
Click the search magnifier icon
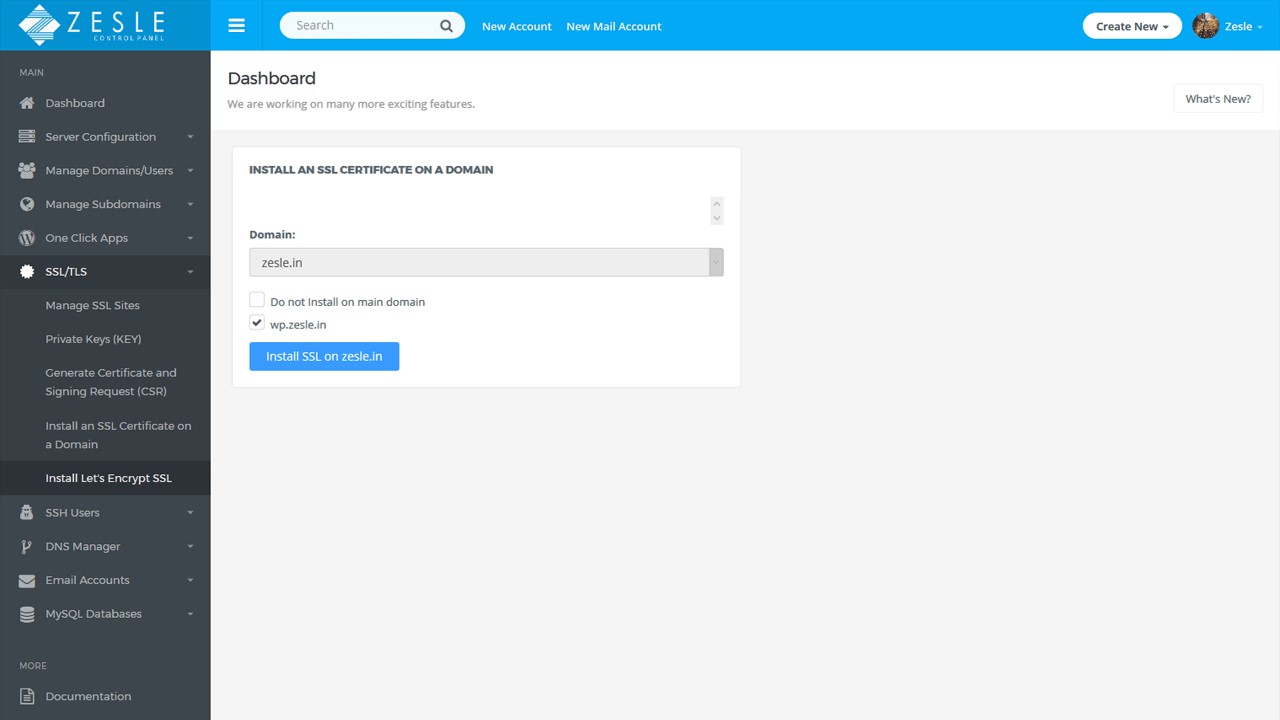click(446, 25)
